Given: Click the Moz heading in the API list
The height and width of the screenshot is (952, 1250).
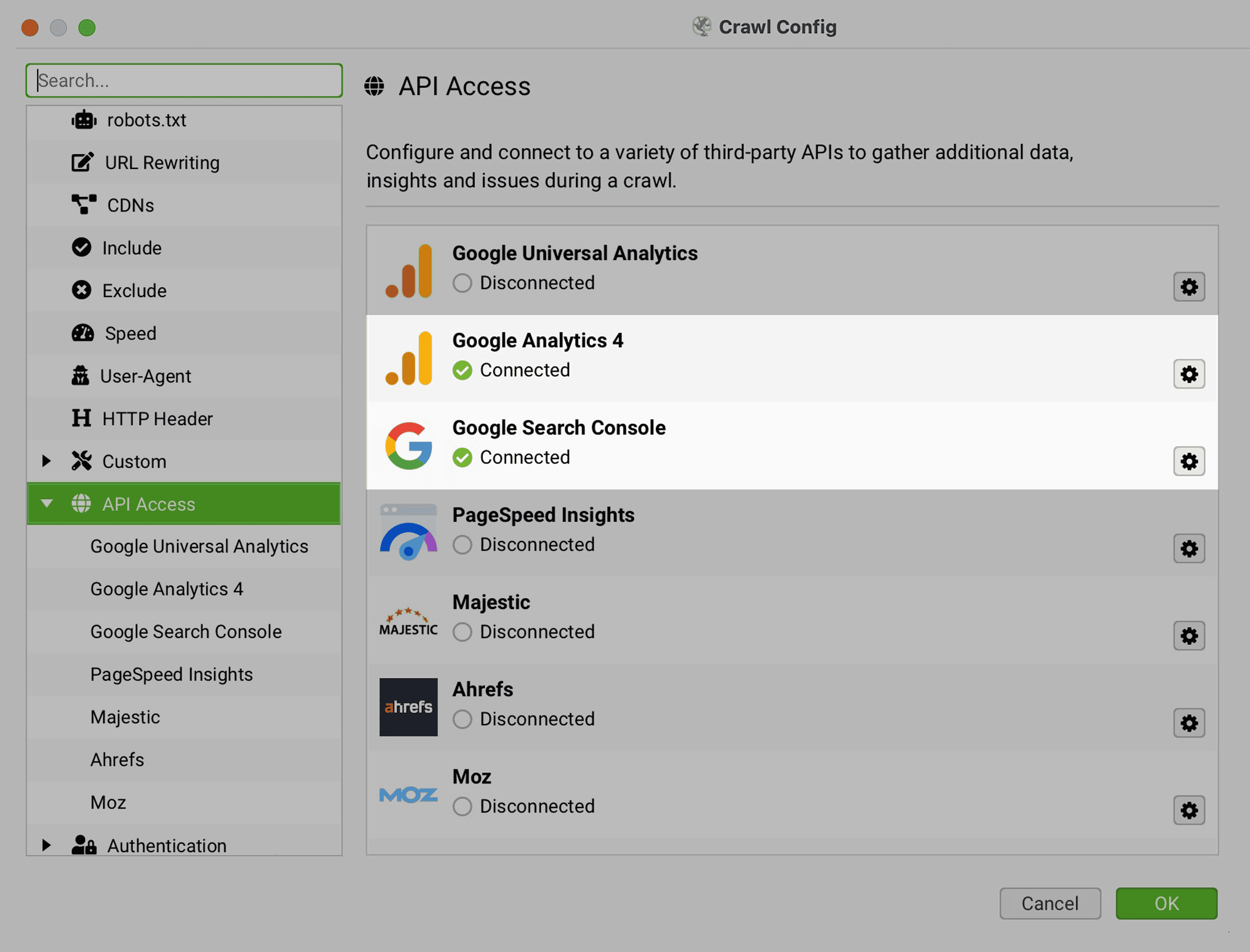Looking at the screenshot, I should [472, 776].
